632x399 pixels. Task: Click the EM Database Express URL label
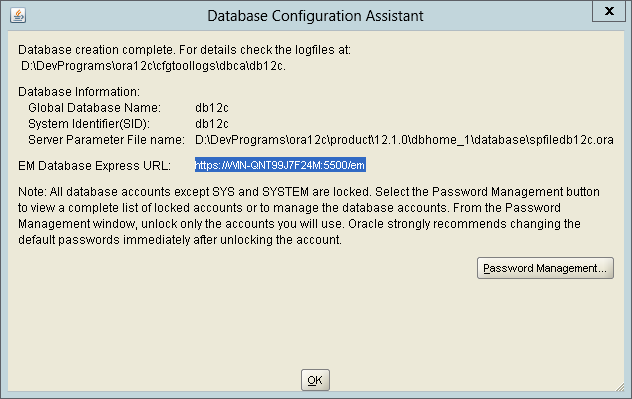click(94, 166)
